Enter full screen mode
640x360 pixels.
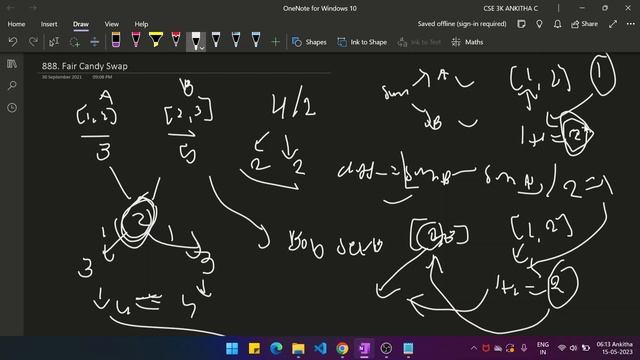pyautogui.click(x=613, y=24)
